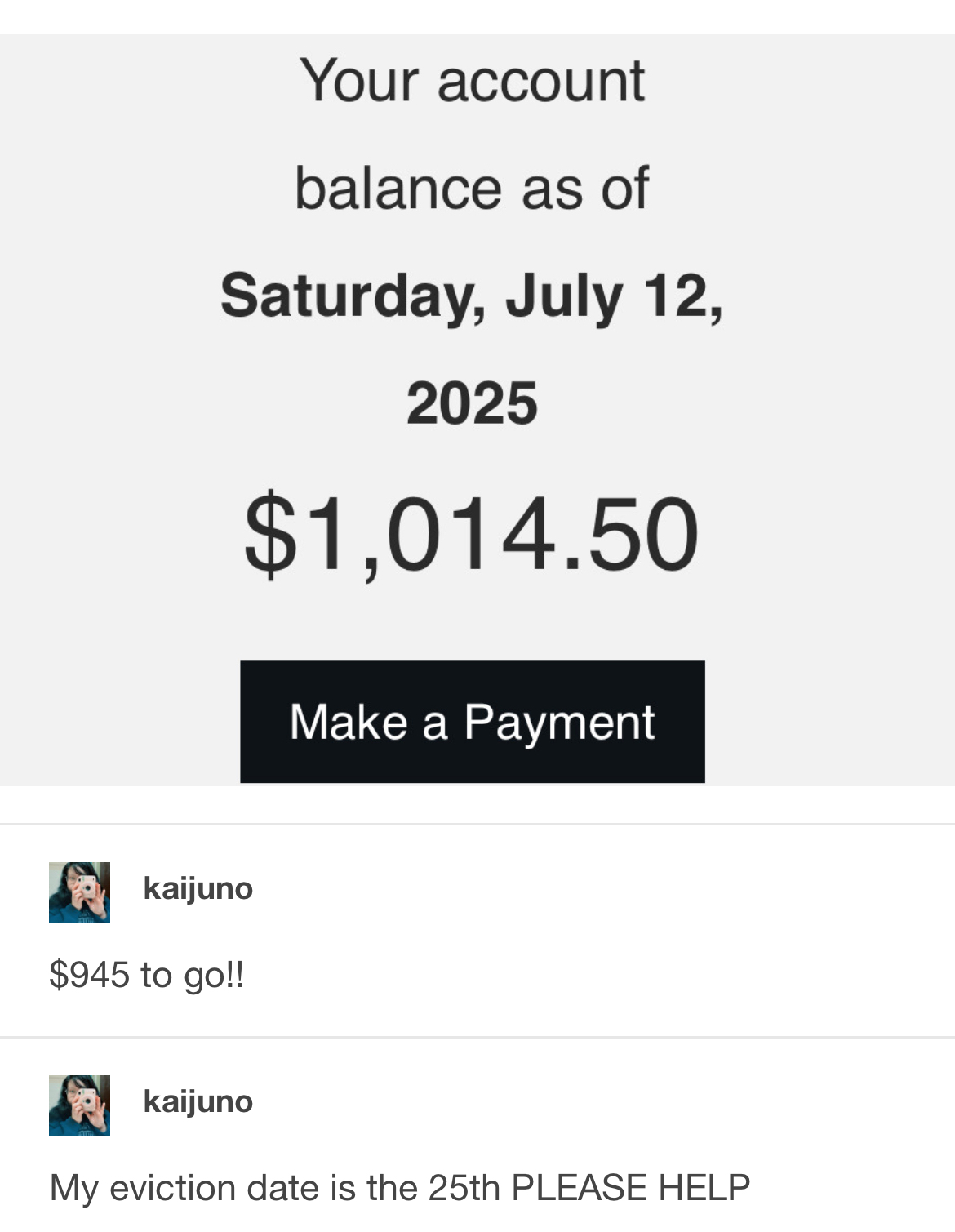
Task: Open kaijuno avatar above '$945 to go!!'
Action: (x=79, y=892)
